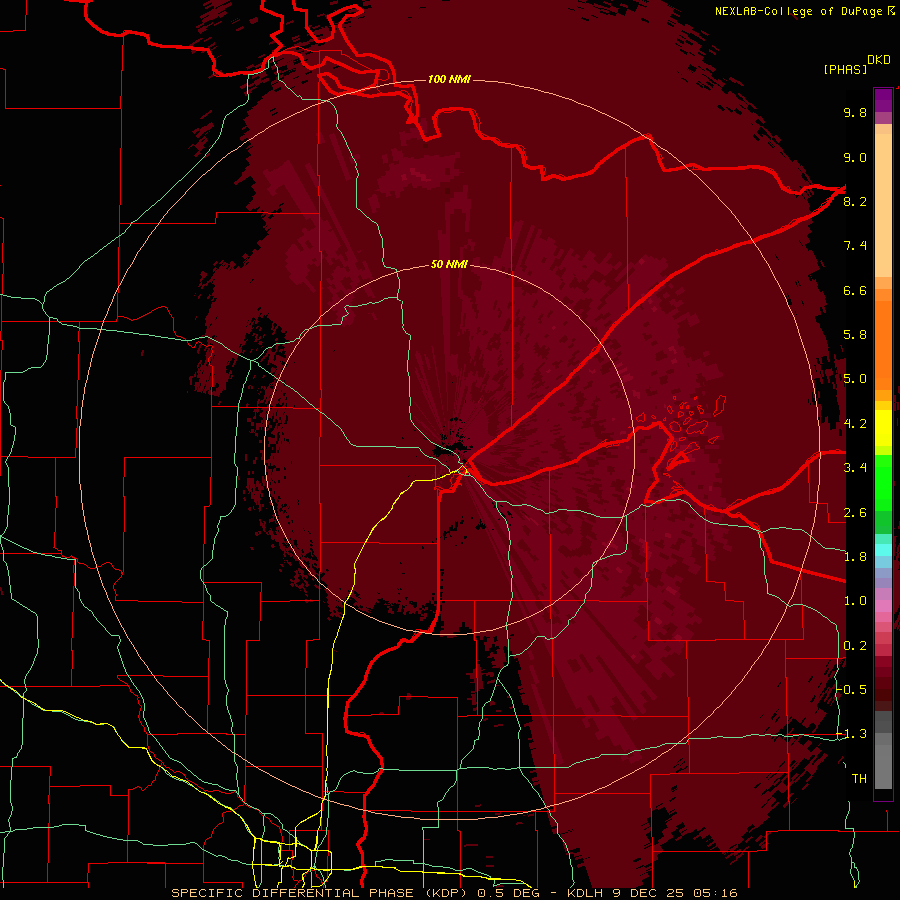This screenshot has height=900, width=900.
Task: Click the 3.4 value on the color scale
Action: click(x=855, y=468)
